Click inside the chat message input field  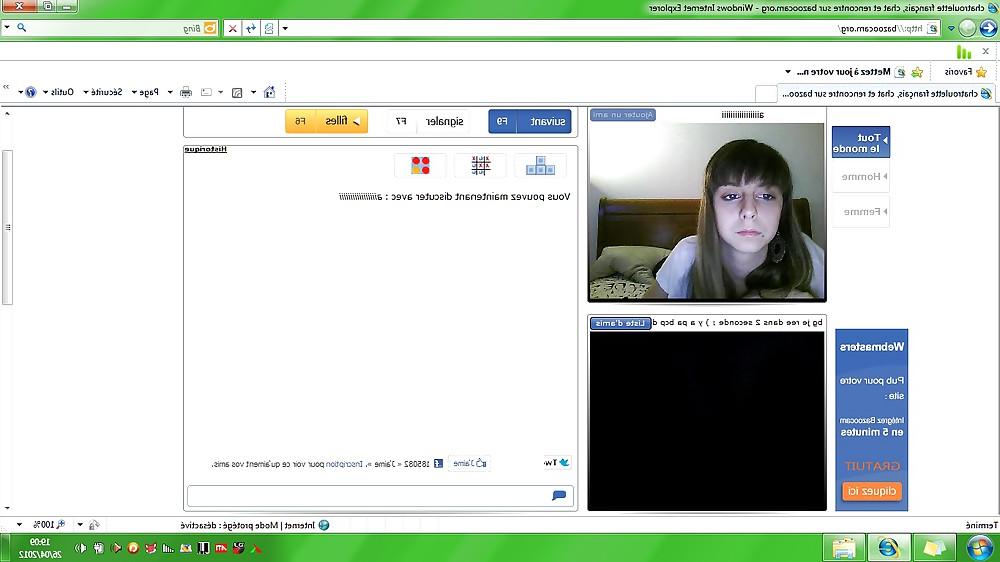[380, 496]
